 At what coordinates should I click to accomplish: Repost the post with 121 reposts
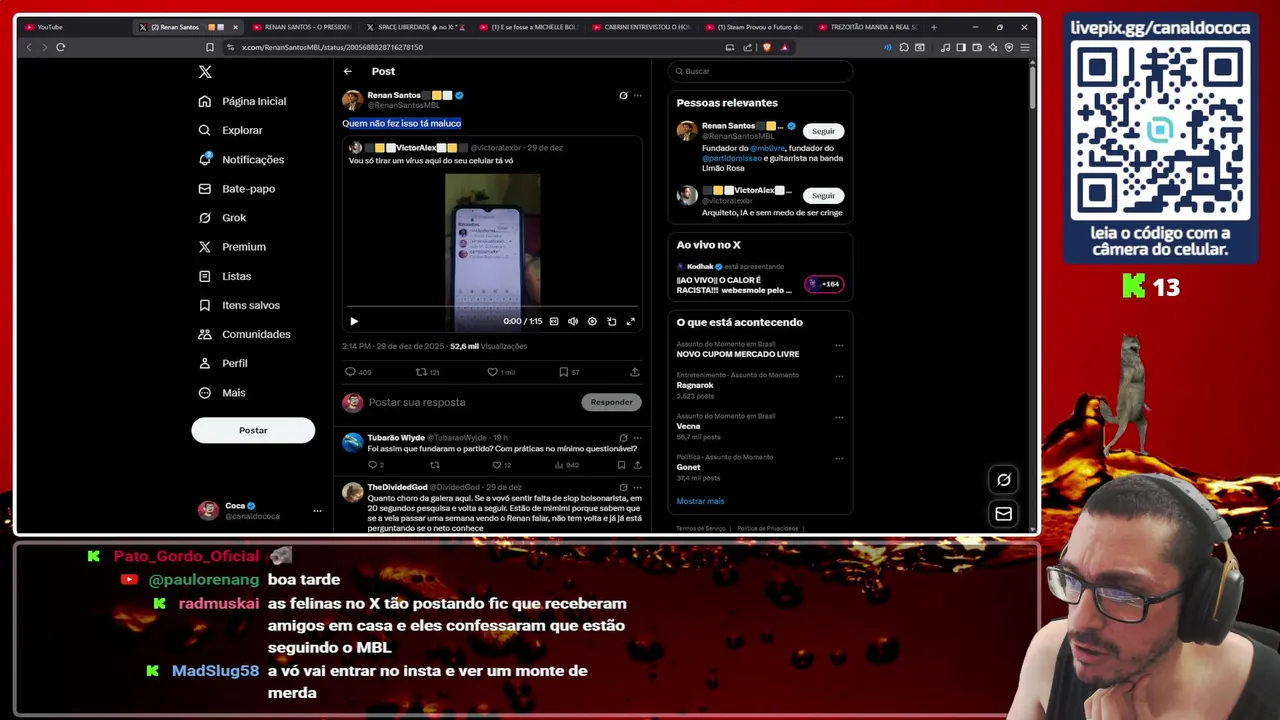427,372
